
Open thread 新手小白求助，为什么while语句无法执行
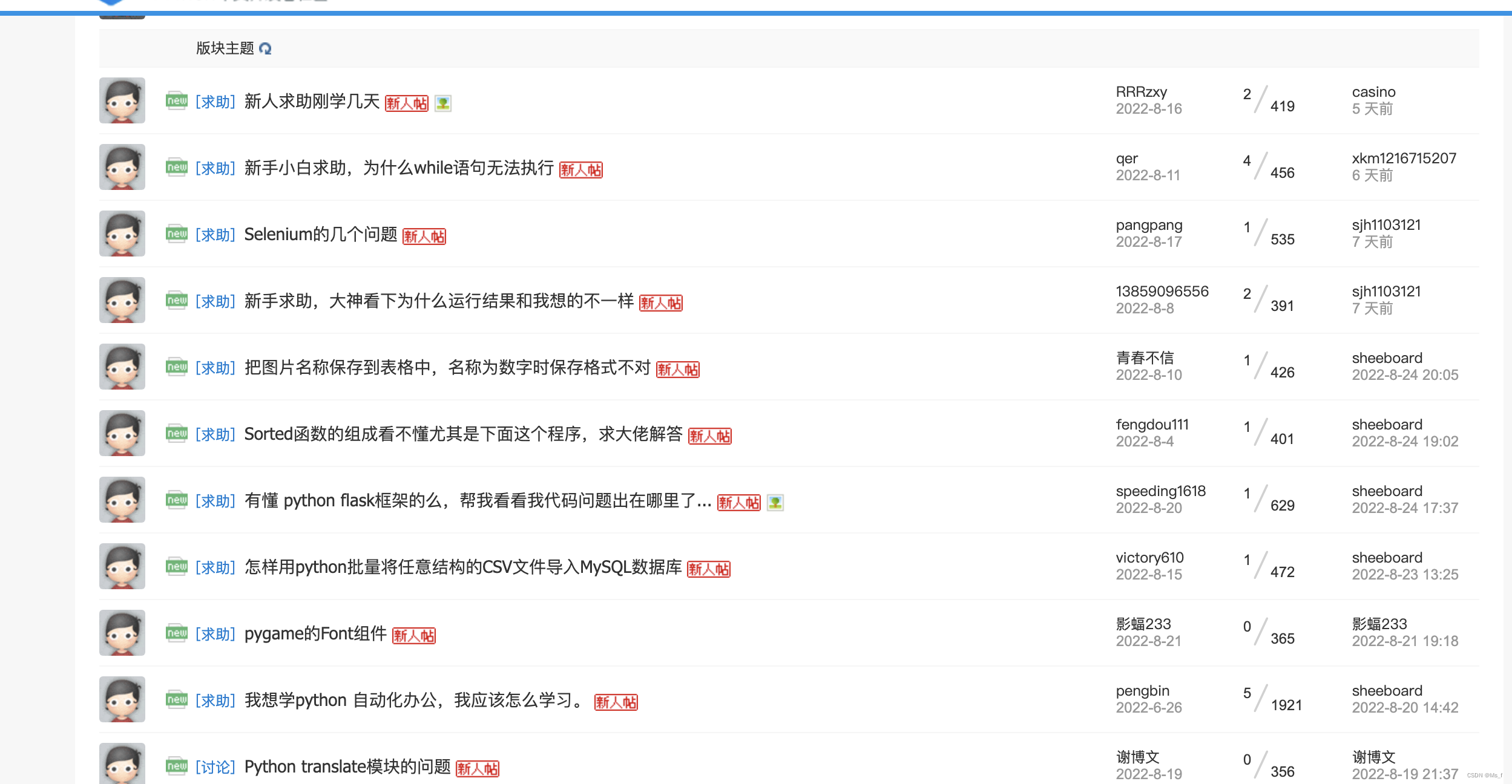point(399,168)
